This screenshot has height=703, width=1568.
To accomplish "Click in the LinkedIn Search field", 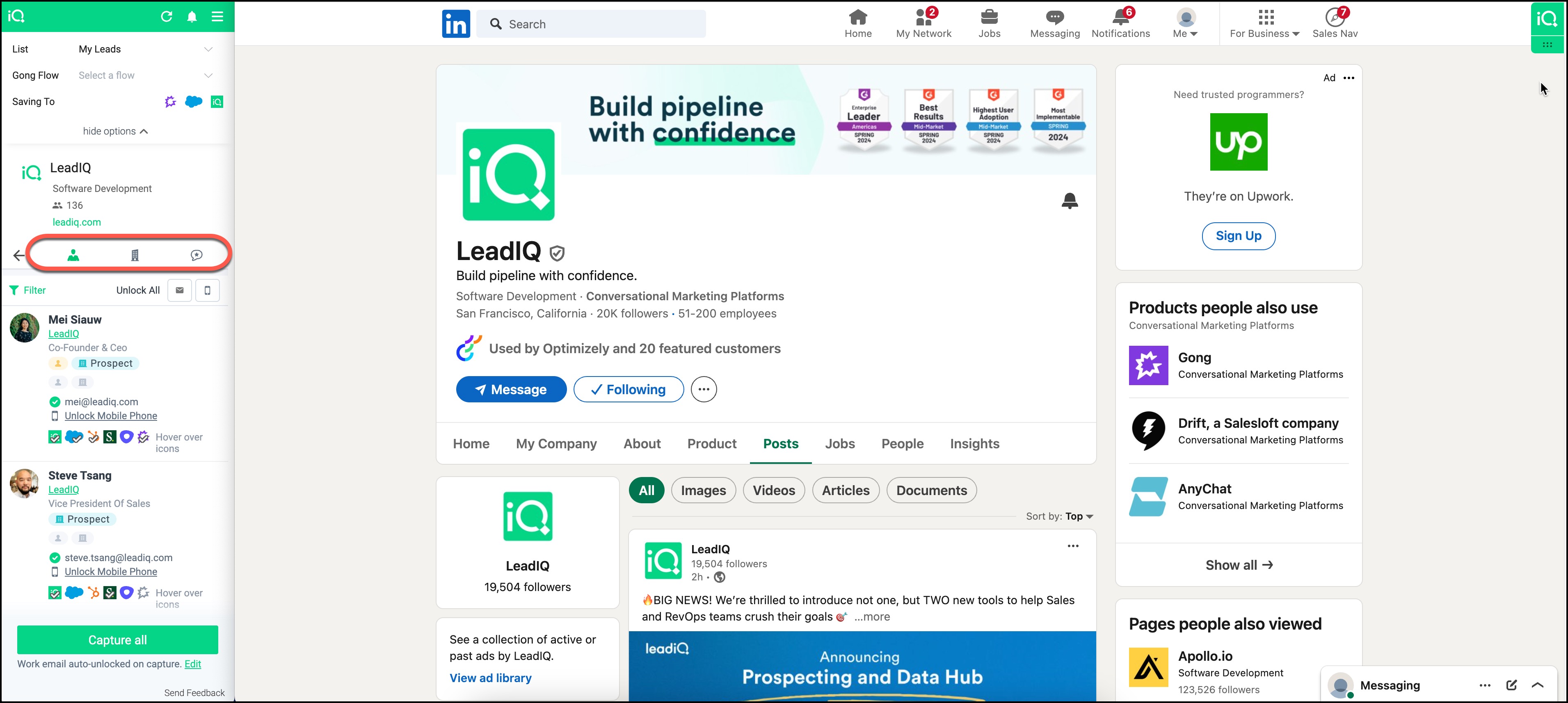I will click(x=591, y=24).
